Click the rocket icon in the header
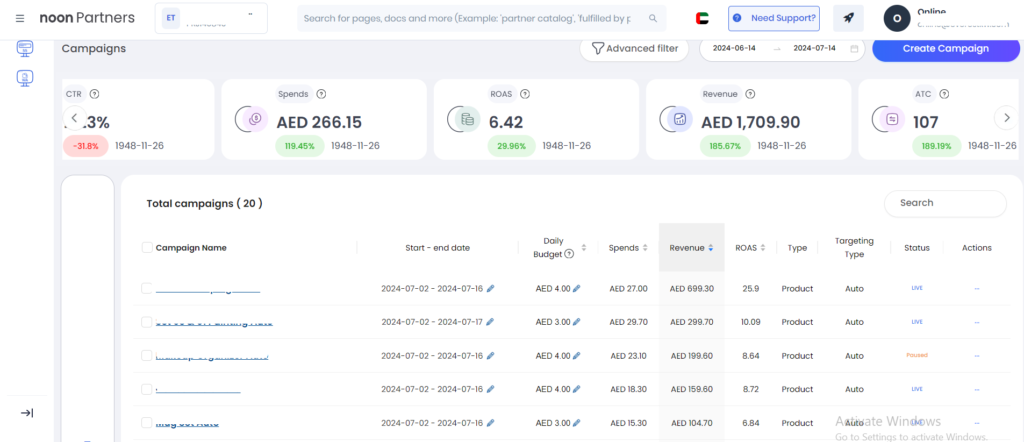Screen dimensions: 1024x442 click(x=848, y=18)
